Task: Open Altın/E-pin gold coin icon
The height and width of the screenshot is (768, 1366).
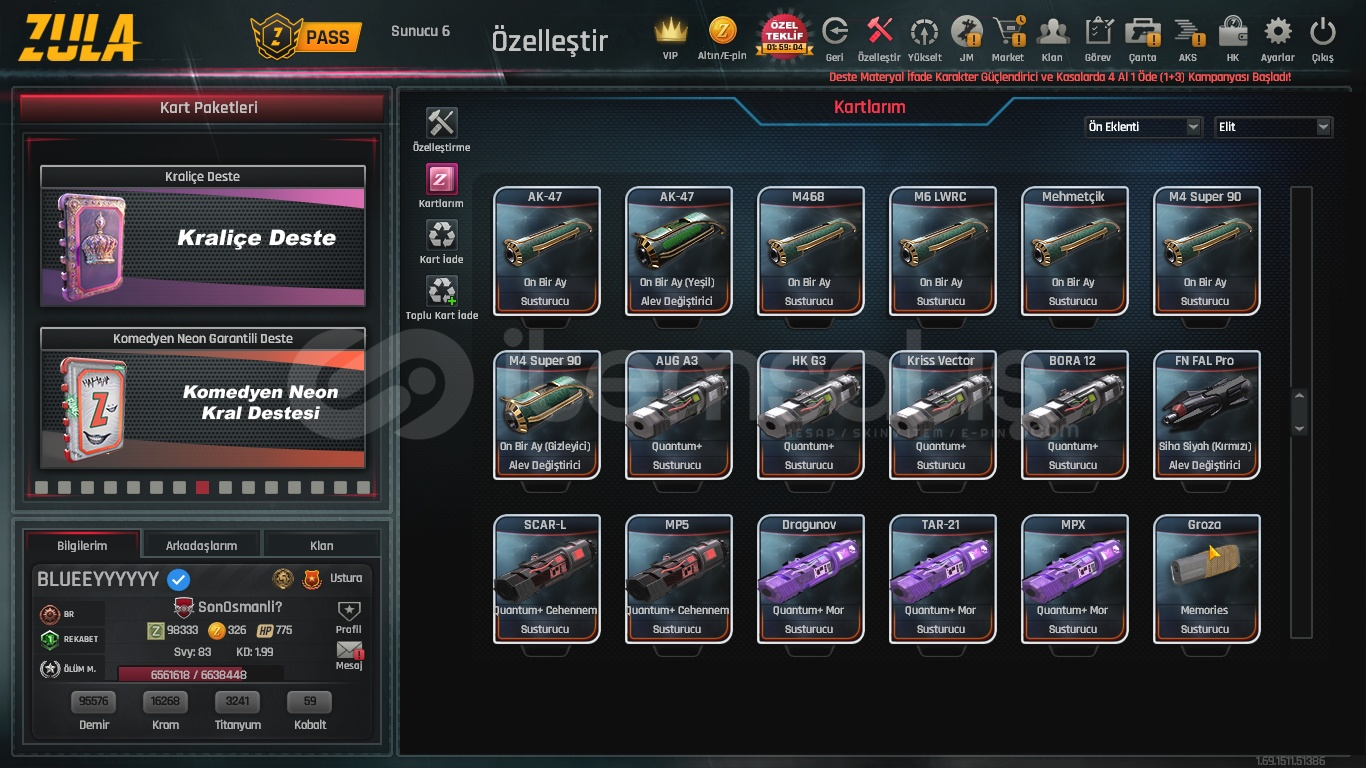Action: (722, 32)
